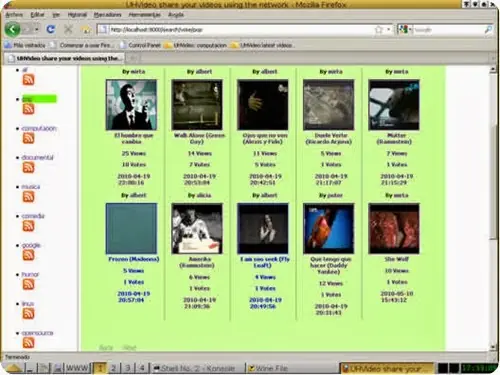Open the computacion tag link

(39, 128)
